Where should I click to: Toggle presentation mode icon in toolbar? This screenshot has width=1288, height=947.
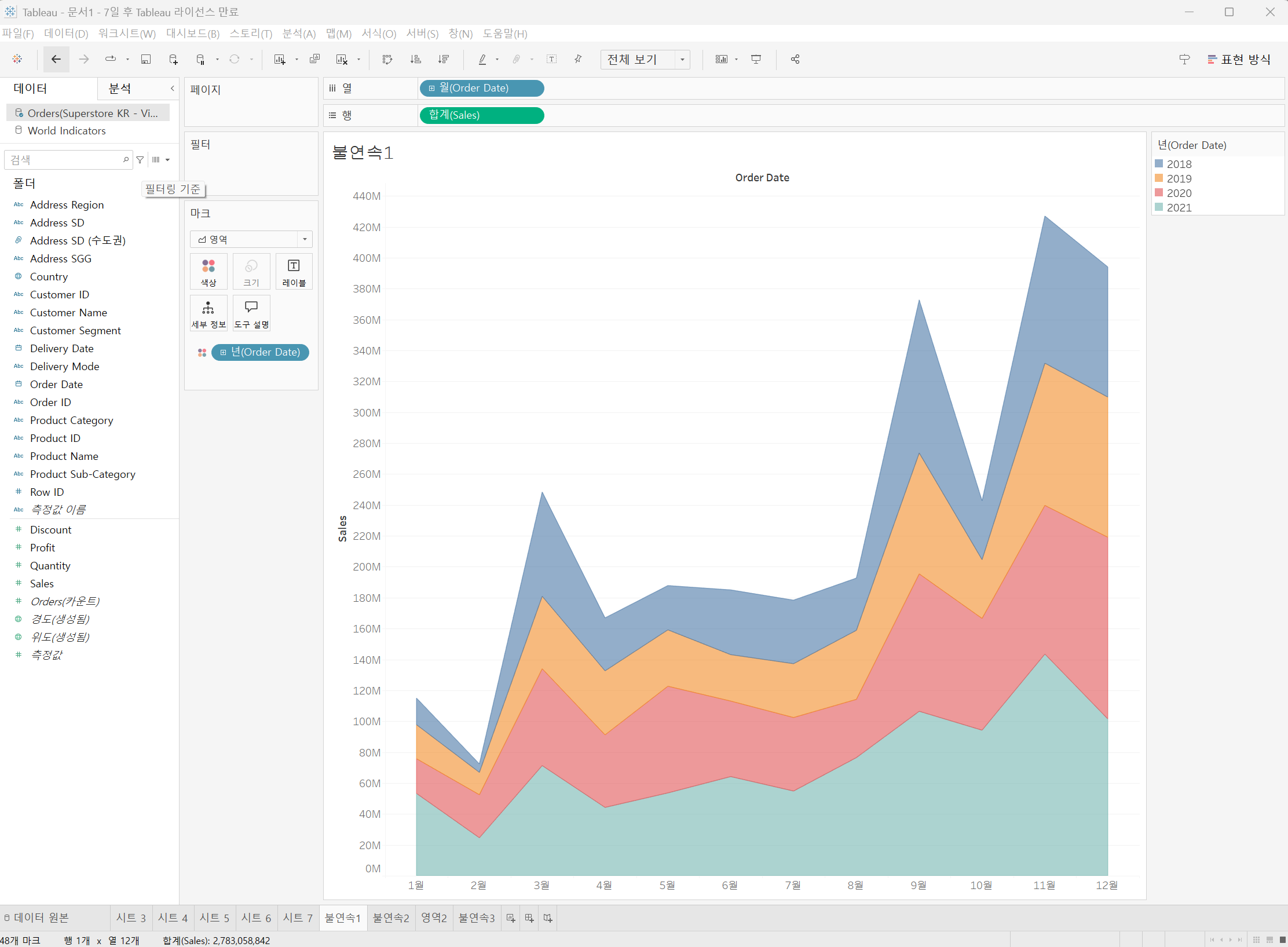[756, 59]
